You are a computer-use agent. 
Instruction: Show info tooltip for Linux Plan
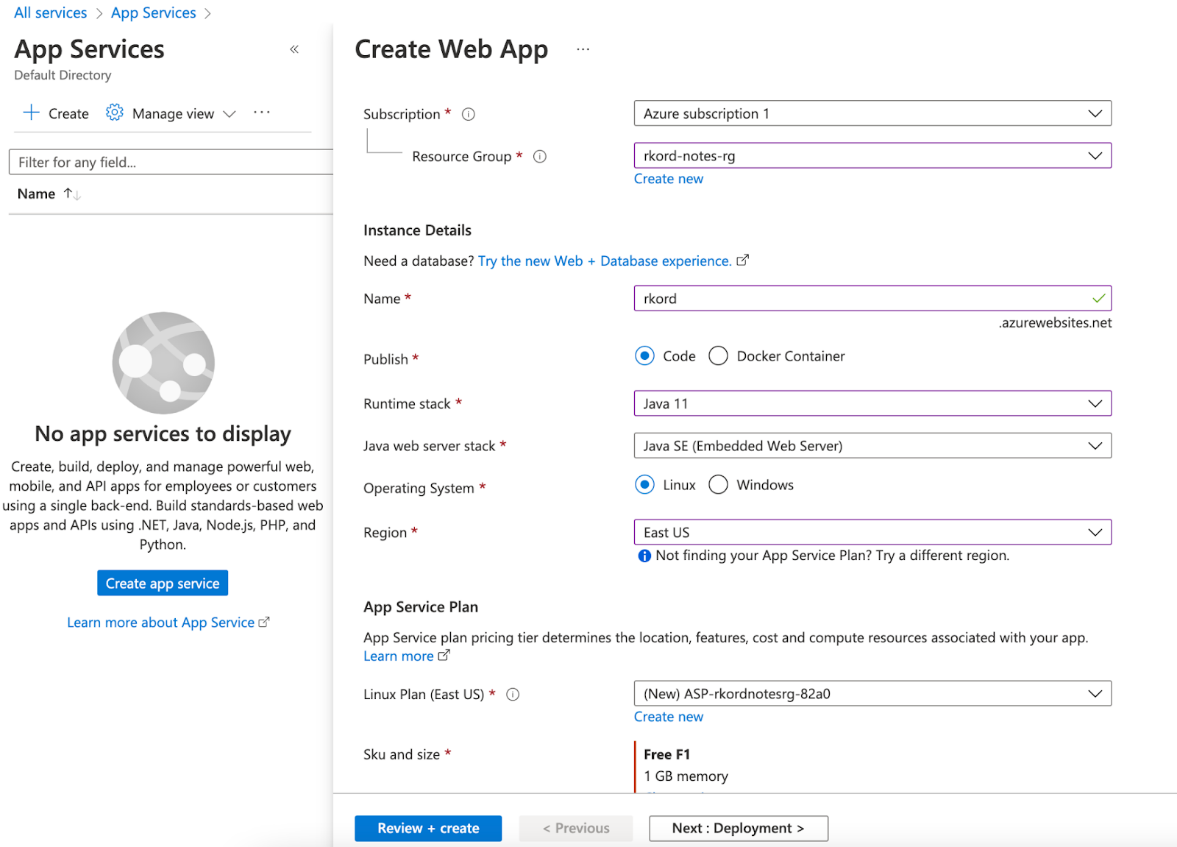(x=513, y=695)
